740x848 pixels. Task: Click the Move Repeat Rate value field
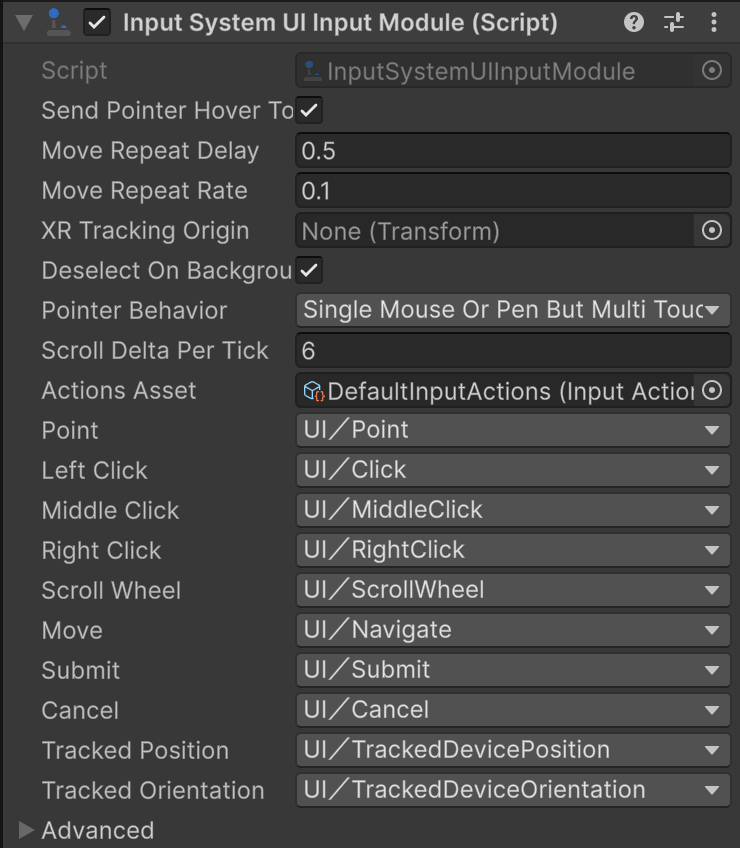pyautogui.click(x=513, y=191)
